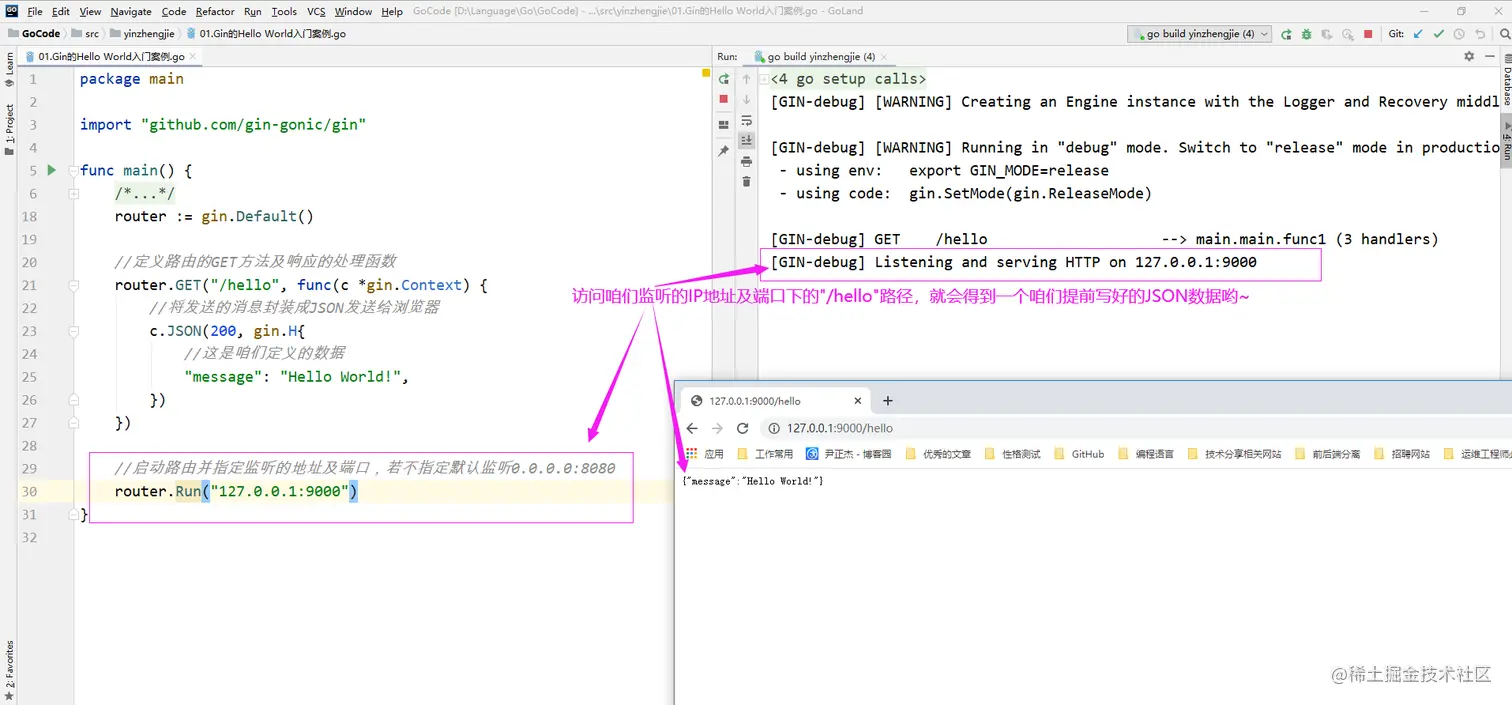Viewport: 1512px width, 705px height.
Task: Open the Database tool window tab
Action: pos(1506,82)
